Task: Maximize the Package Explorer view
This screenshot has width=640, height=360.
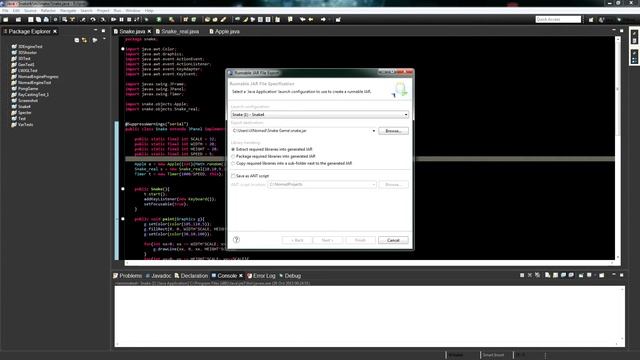Action: tap(103, 31)
